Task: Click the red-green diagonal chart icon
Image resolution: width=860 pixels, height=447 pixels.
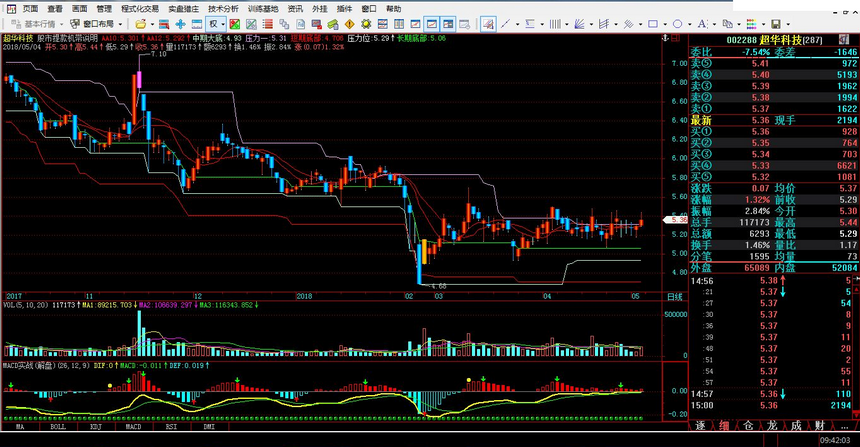Action: point(235,24)
